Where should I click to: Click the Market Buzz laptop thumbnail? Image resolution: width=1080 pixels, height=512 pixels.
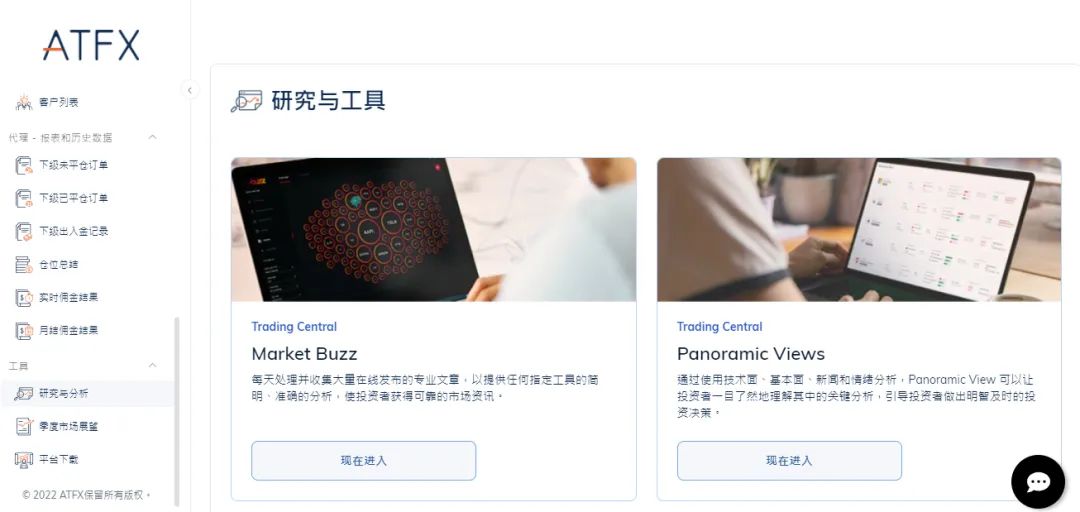pos(433,230)
